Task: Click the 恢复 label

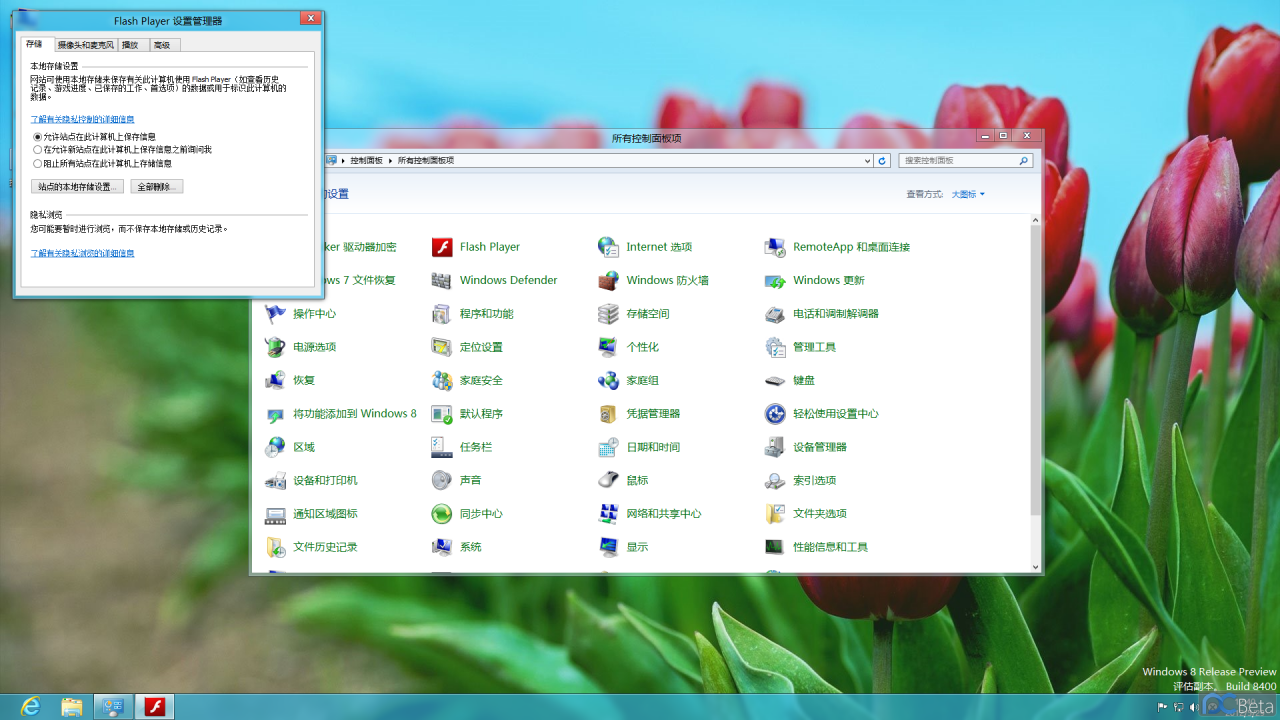Action: pos(304,380)
